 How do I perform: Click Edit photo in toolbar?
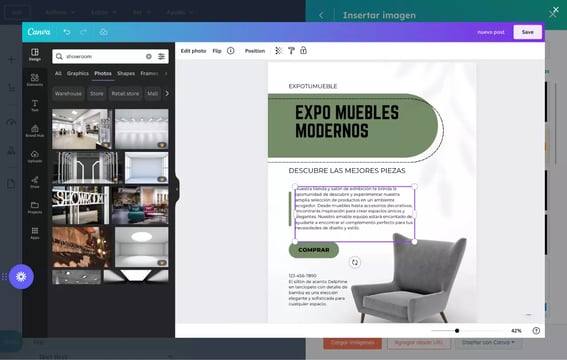point(193,51)
